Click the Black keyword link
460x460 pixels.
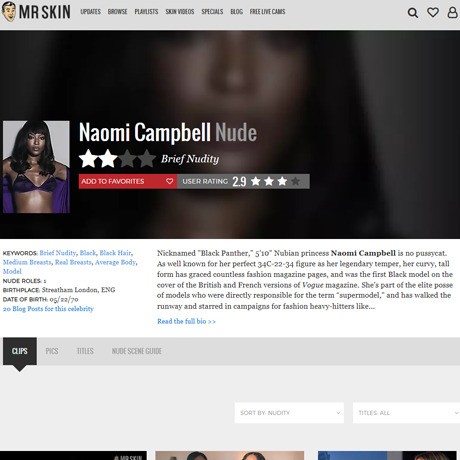[x=88, y=253]
